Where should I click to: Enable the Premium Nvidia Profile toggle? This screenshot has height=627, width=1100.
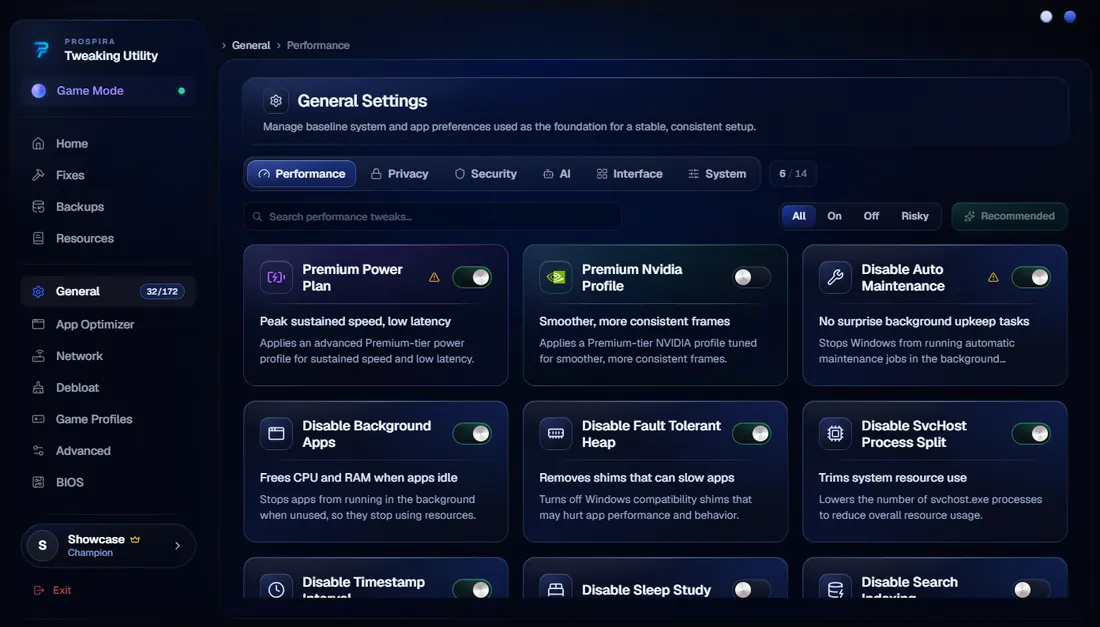coord(751,277)
